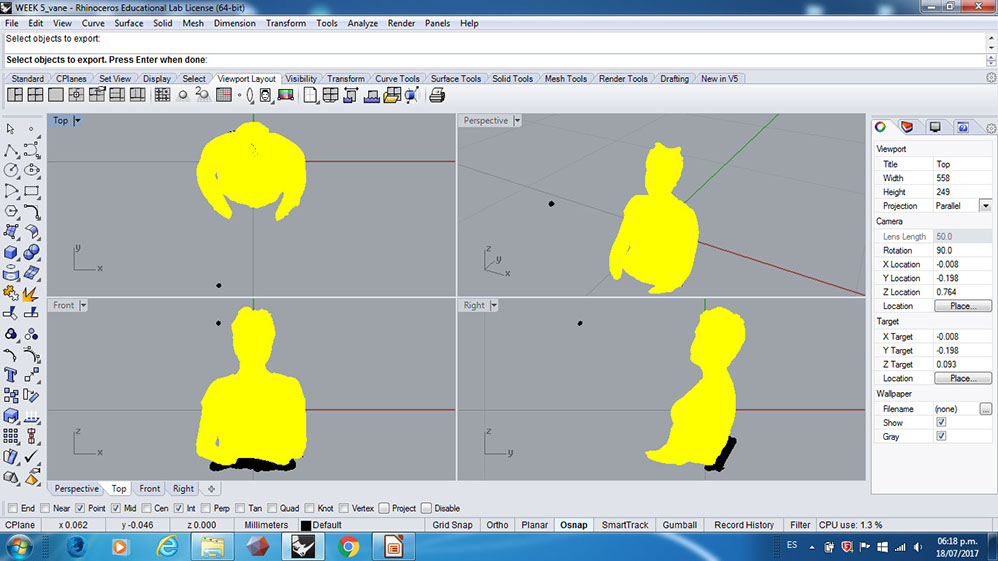Image resolution: width=998 pixels, height=561 pixels.
Task: Open the Properties panel color wheel icon
Action: click(880, 127)
